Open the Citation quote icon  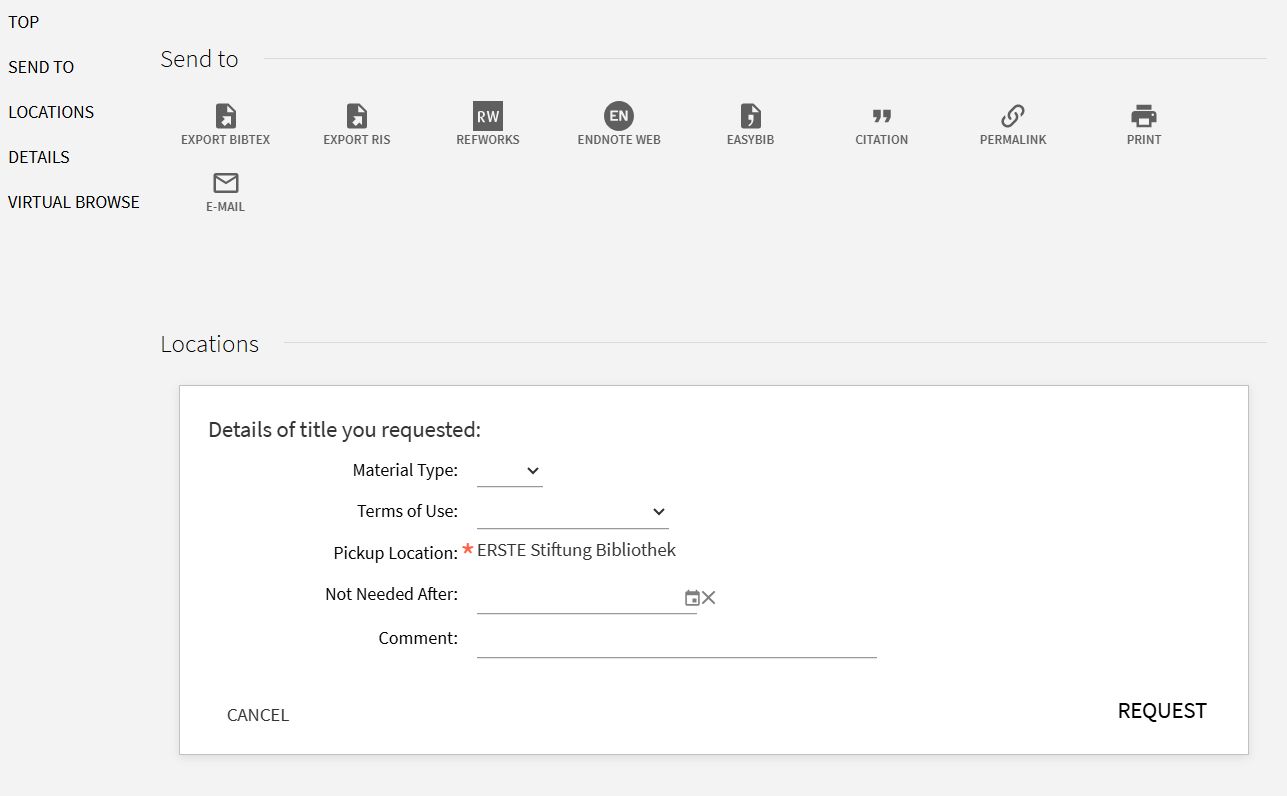[881, 116]
